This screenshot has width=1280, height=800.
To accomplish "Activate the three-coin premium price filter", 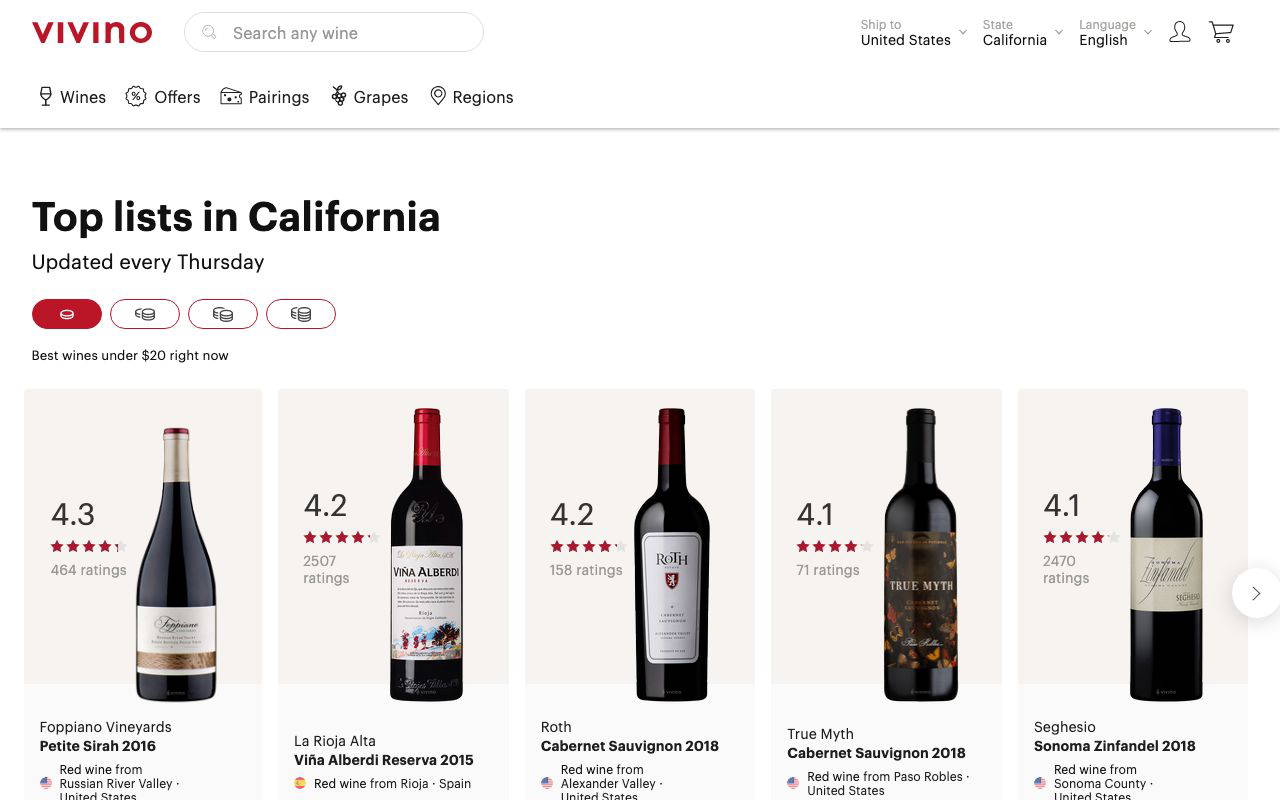I will tap(223, 313).
